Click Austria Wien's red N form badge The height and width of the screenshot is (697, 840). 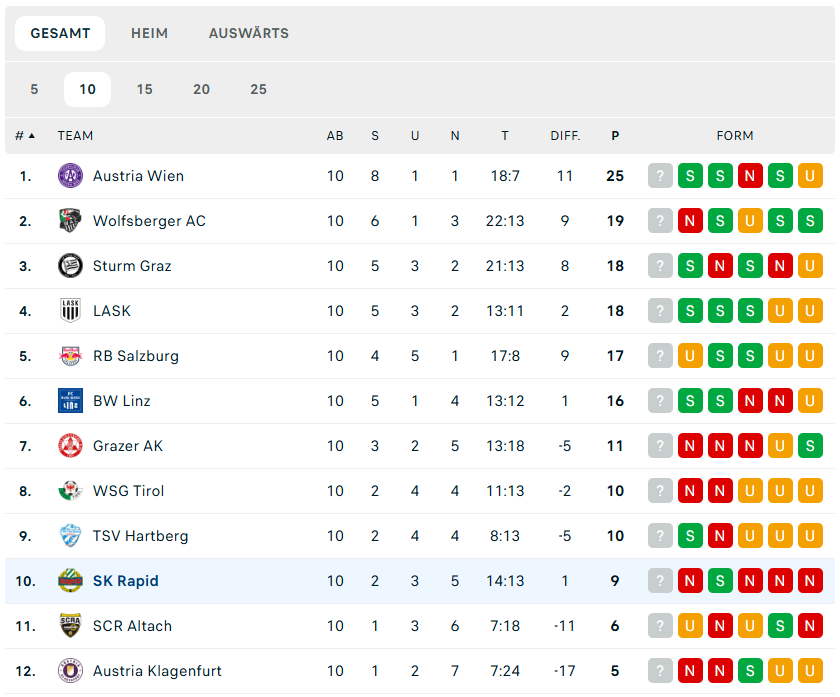(750, 176)
